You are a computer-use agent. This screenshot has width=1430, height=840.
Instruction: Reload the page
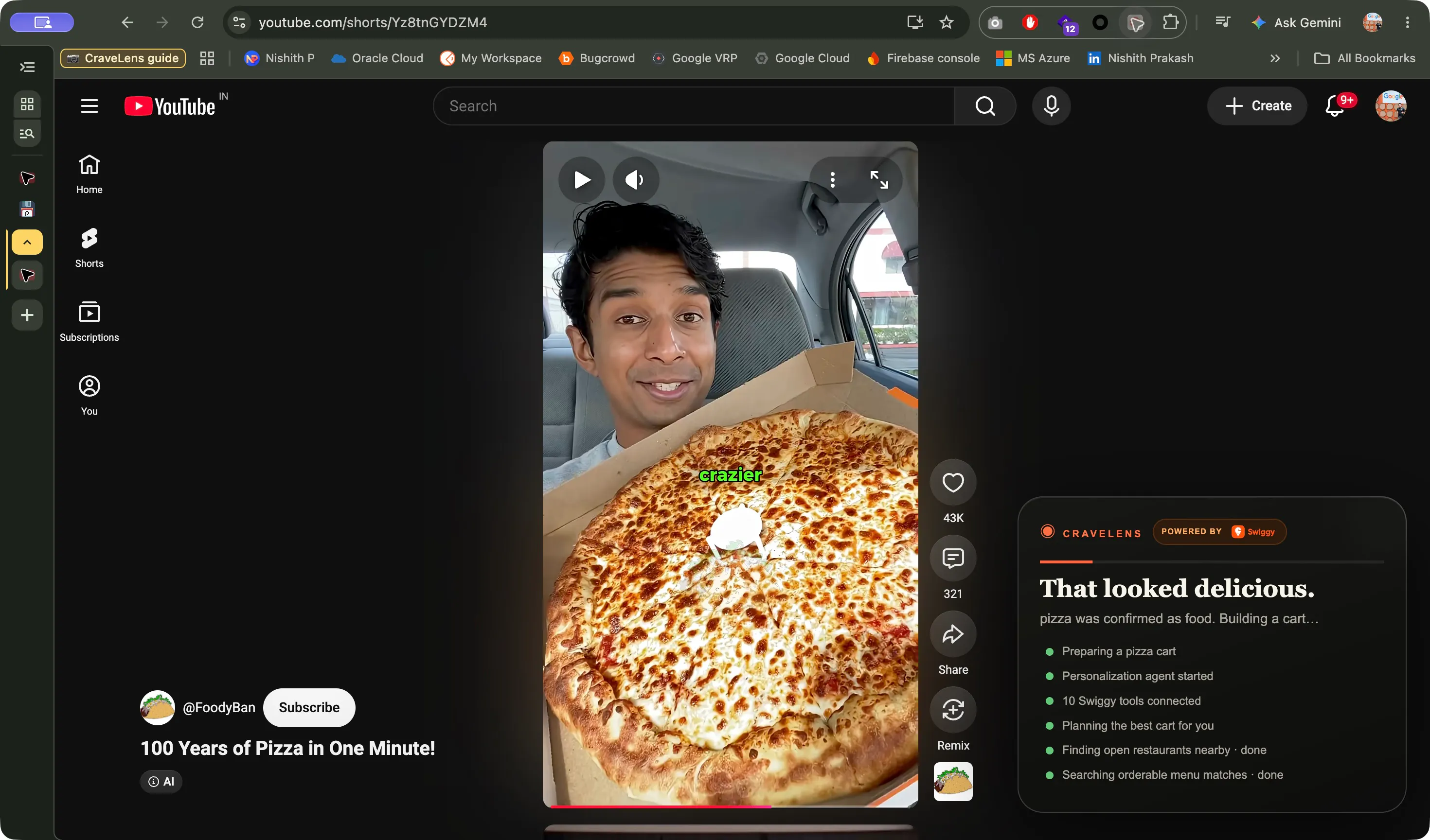197,22
